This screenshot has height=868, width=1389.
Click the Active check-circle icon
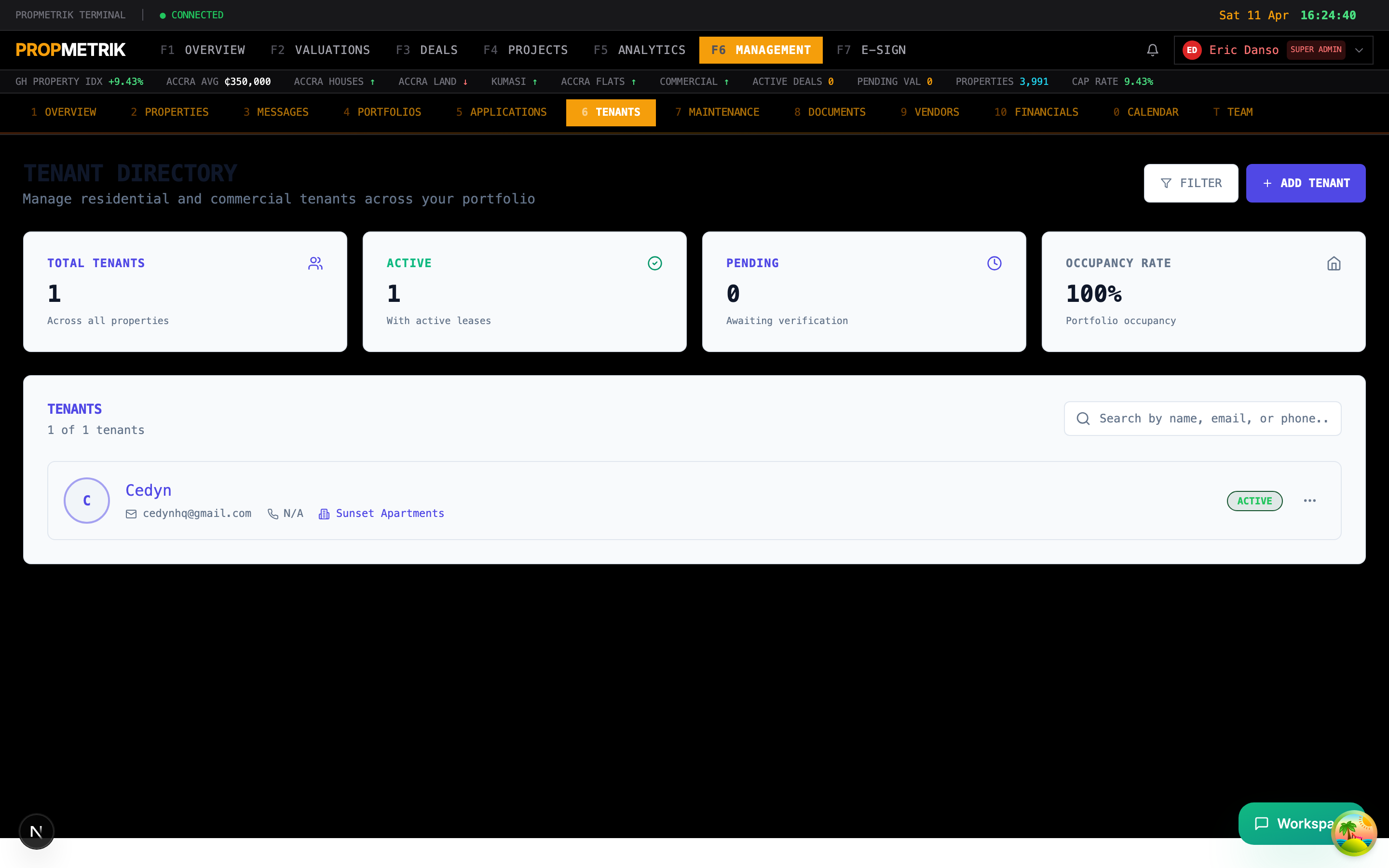pyautogui.click(x=654, y=263)
